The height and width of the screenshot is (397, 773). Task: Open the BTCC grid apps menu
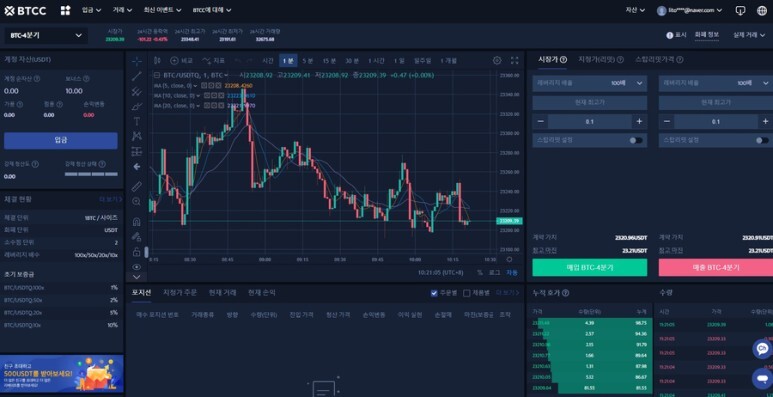65,10
